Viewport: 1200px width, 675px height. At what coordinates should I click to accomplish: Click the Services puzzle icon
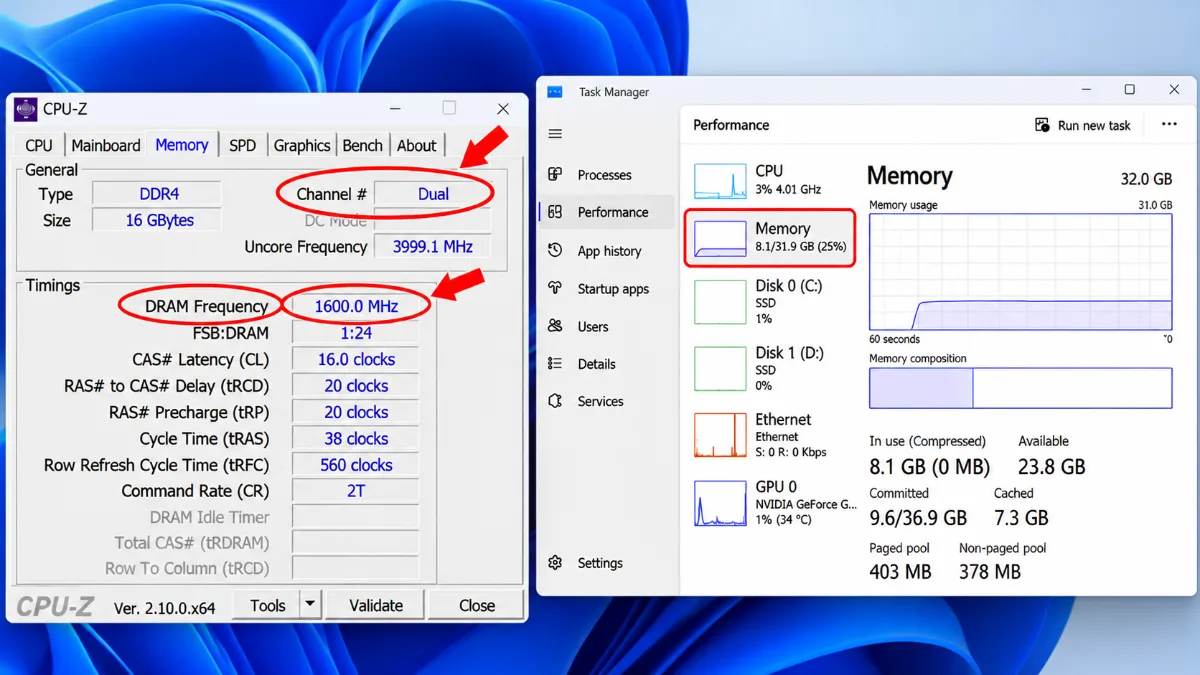tap(556, 401)
